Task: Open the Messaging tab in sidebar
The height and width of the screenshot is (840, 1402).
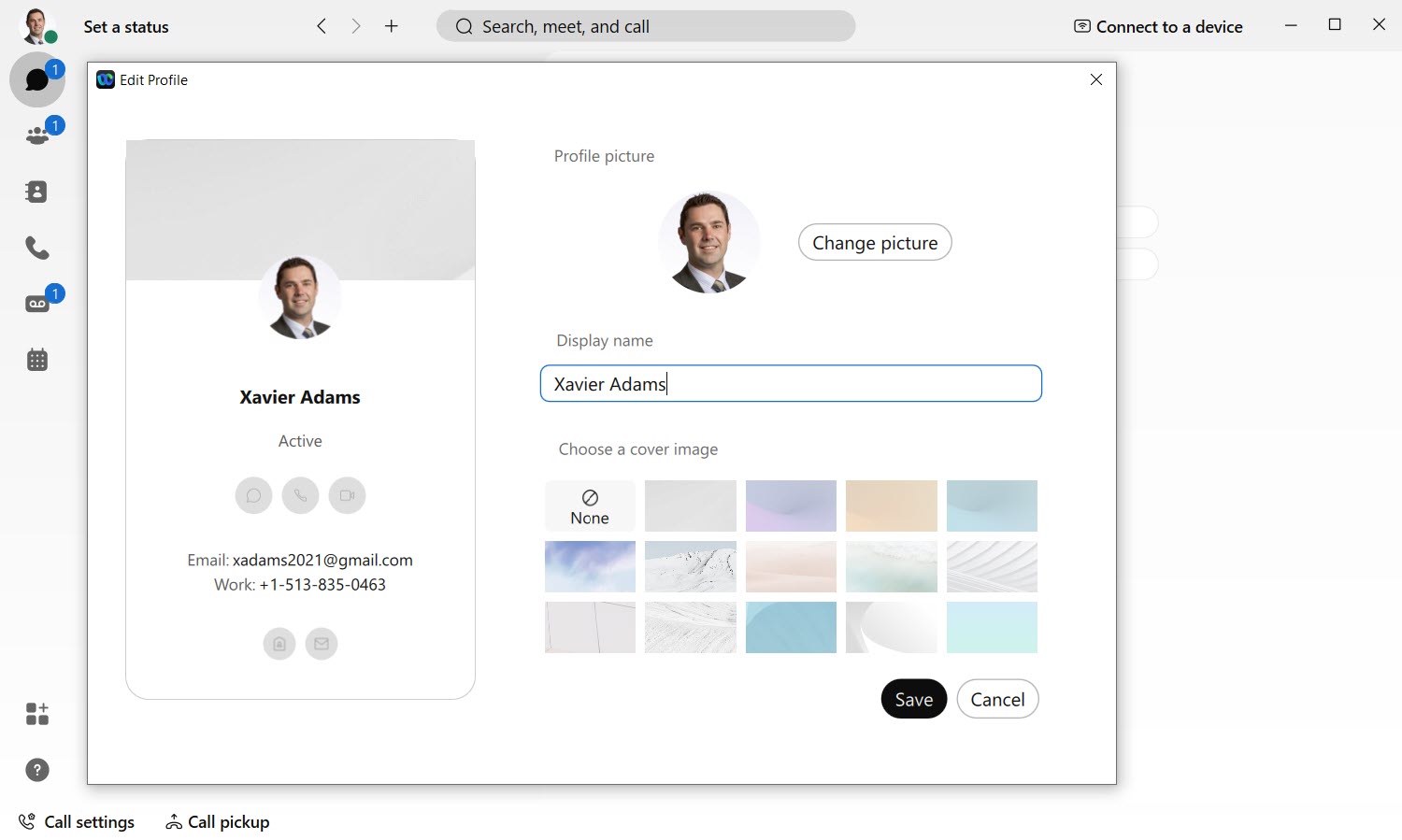Action: click(x=37, y=79)
